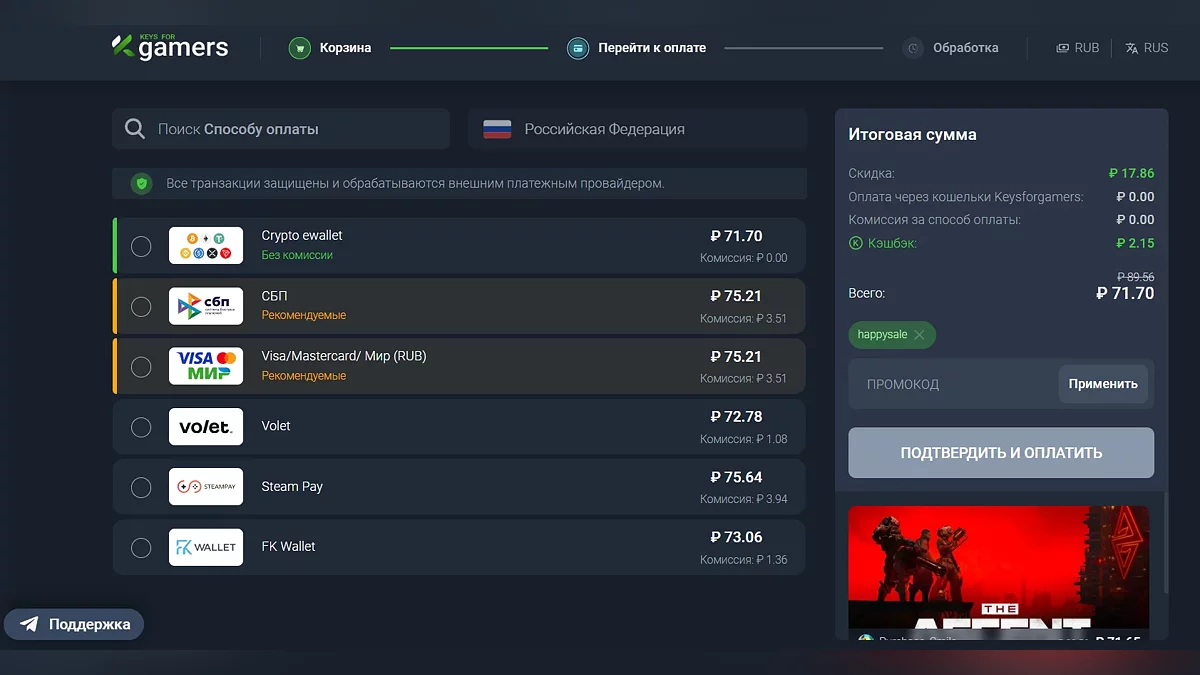
Task: Select the Crypto ewallet radio button
Action: point(141,246)
